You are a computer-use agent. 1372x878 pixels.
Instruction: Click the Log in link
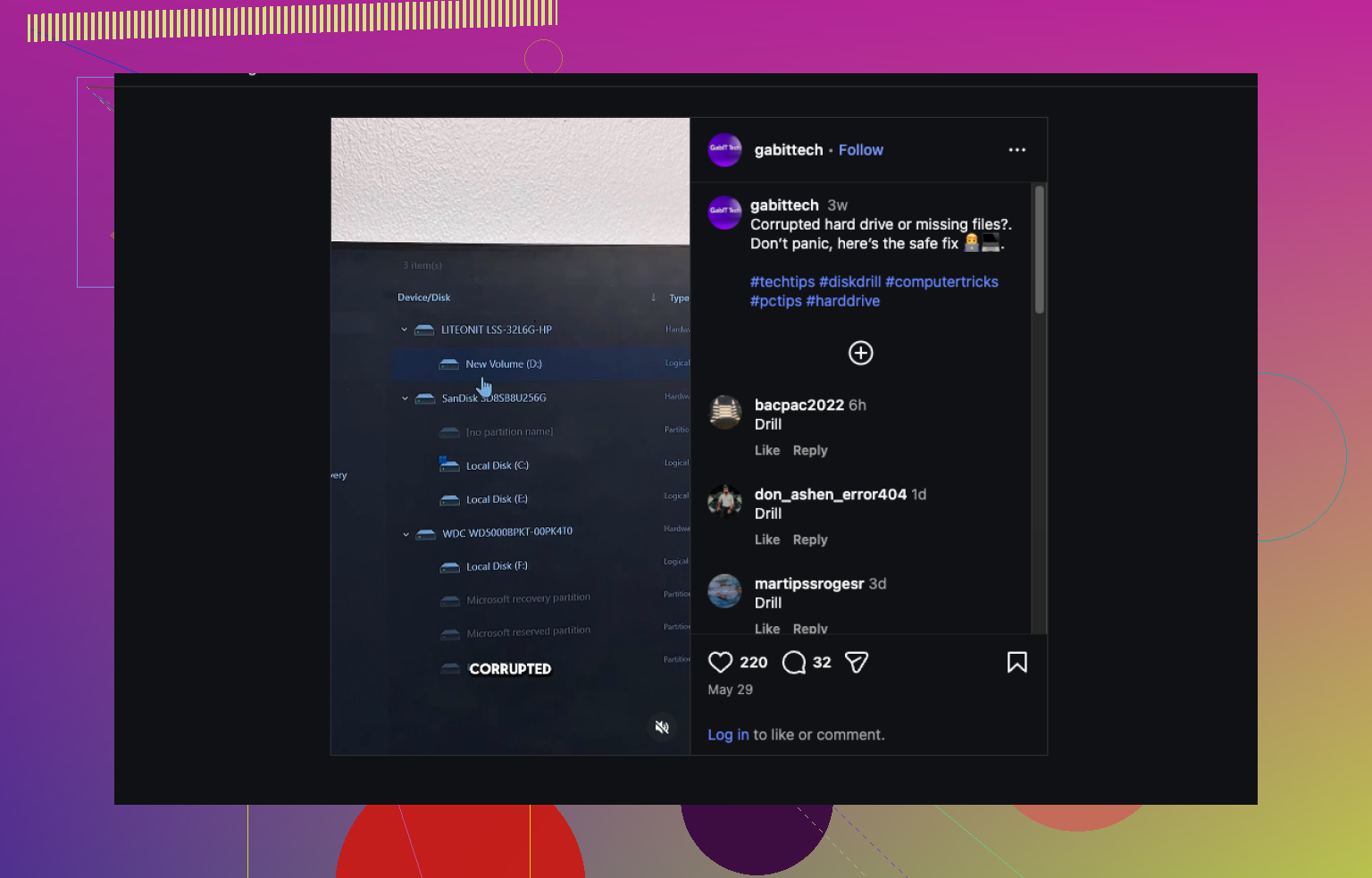click(728, 734)
